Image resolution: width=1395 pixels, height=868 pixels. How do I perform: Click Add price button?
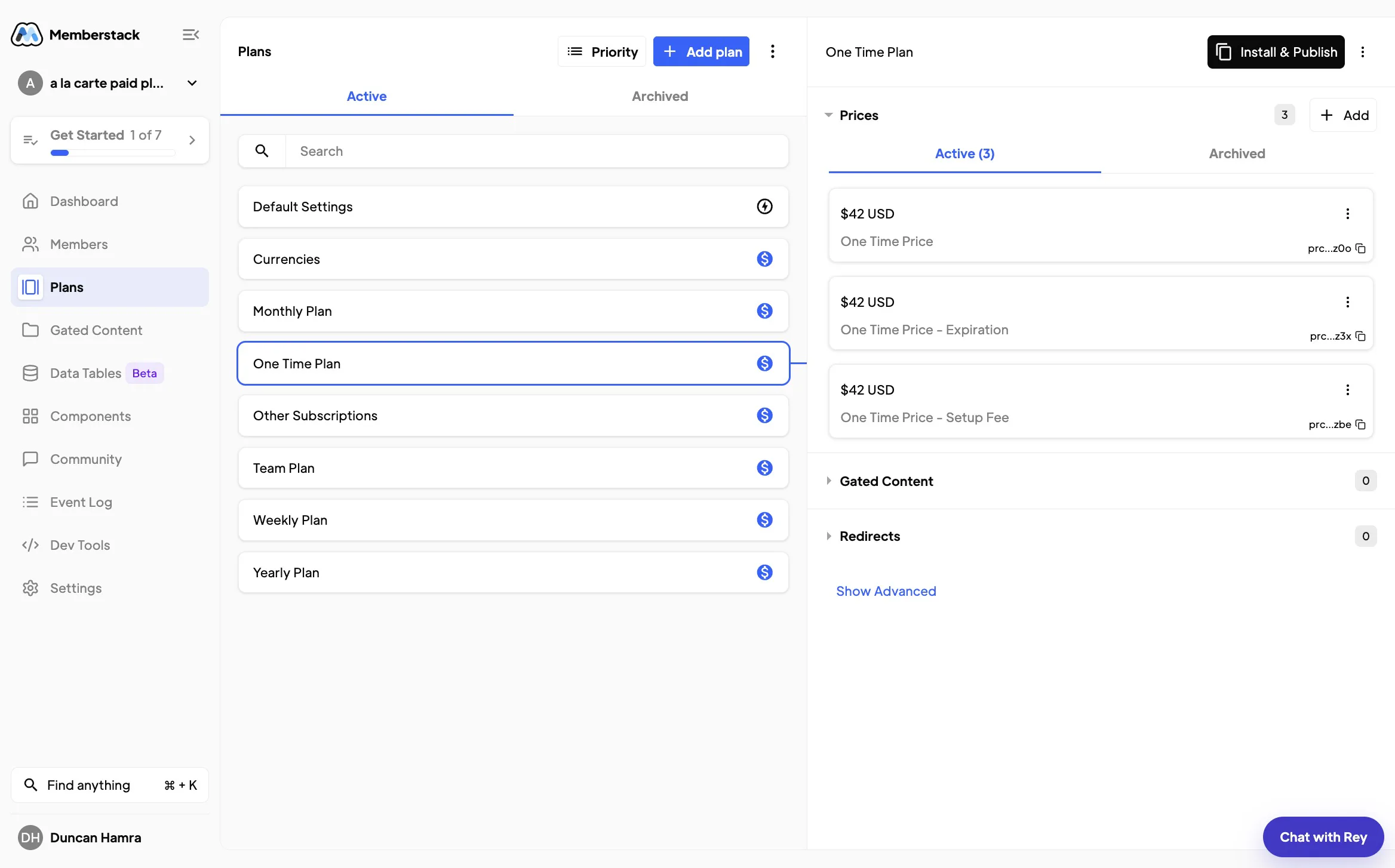click(x=1343, y=115)
